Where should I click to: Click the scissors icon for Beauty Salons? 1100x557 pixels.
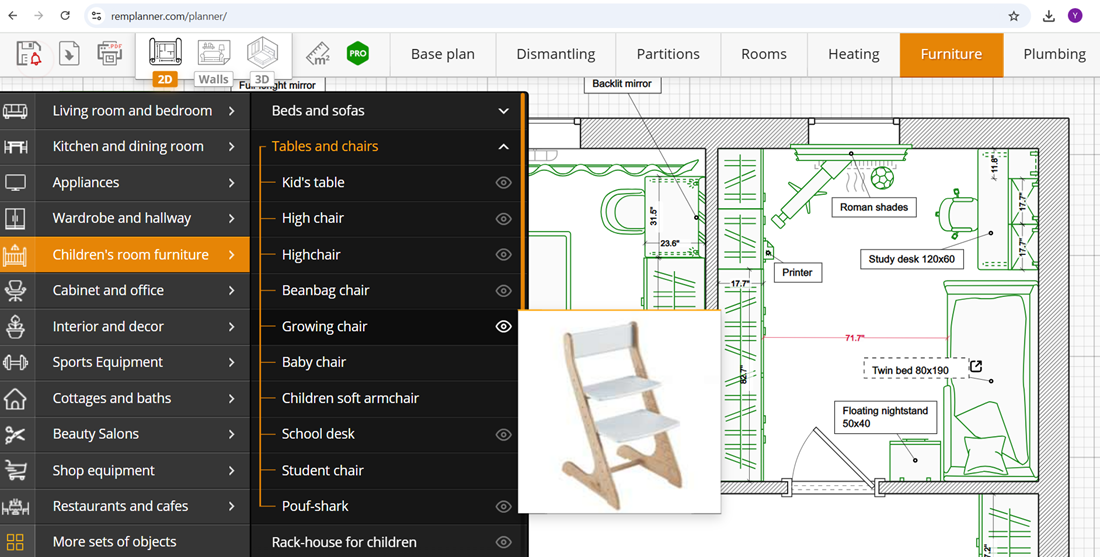(x=15, y=434)
